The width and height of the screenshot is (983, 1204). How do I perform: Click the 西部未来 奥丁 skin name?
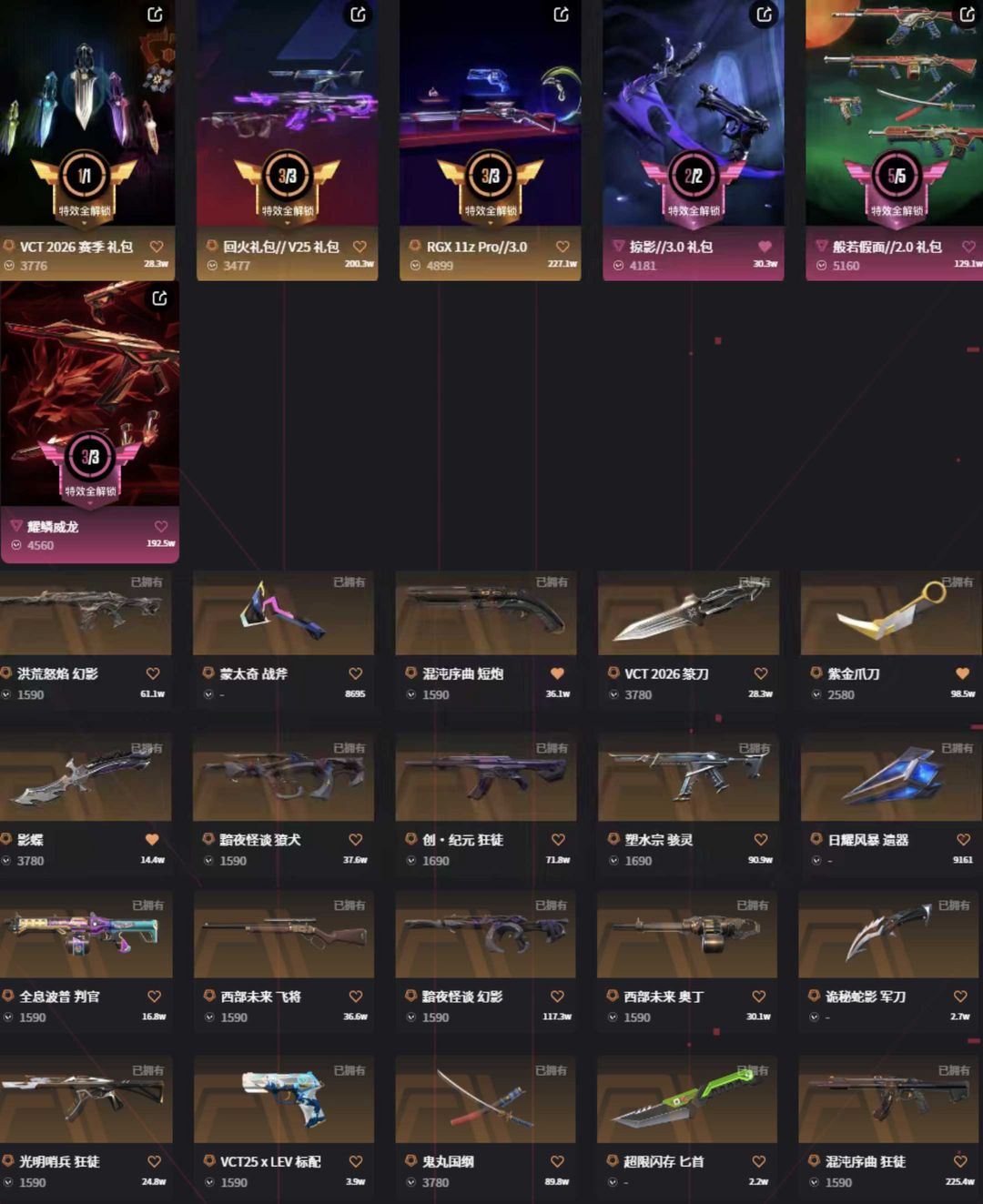click(x=664, y=997)
